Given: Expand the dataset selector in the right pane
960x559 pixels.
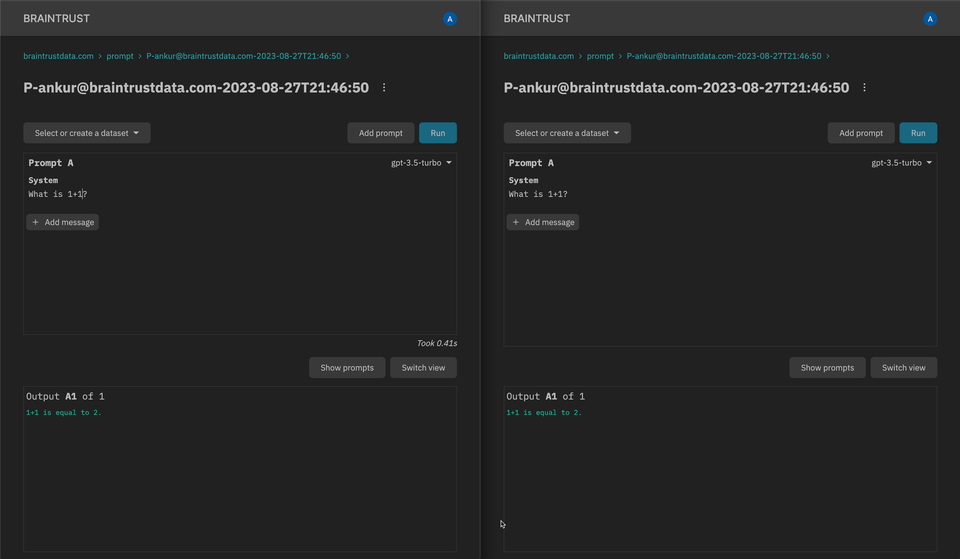Looking at the screenshot, I should click(x=567, y=133).
